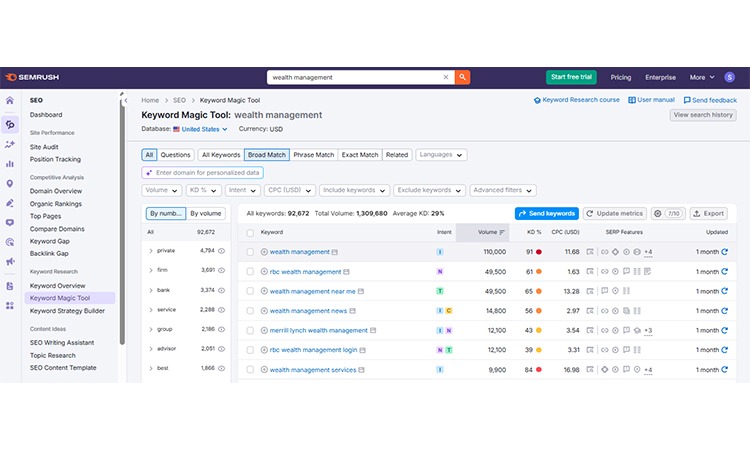Click the Send keywords button
750x450 pixels.
click(x=547, y=213)
